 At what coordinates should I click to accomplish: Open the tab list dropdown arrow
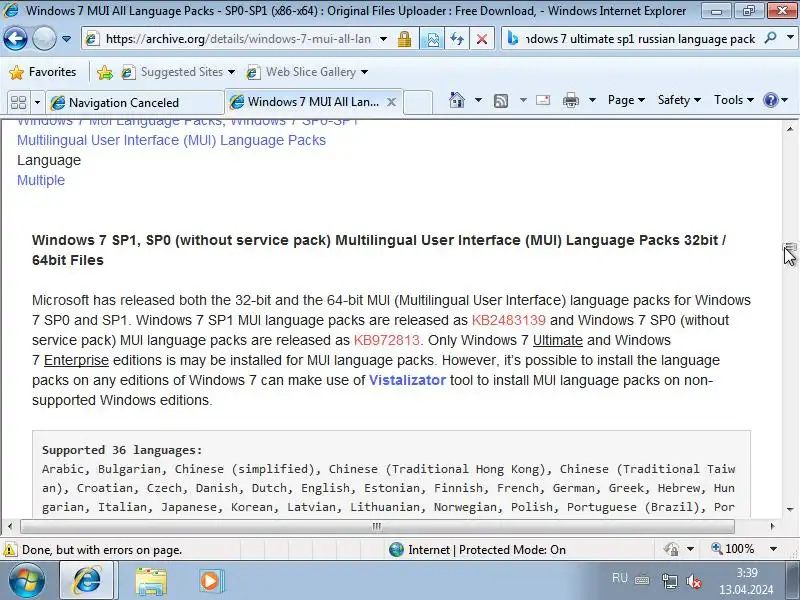click(x=37, y=102)
